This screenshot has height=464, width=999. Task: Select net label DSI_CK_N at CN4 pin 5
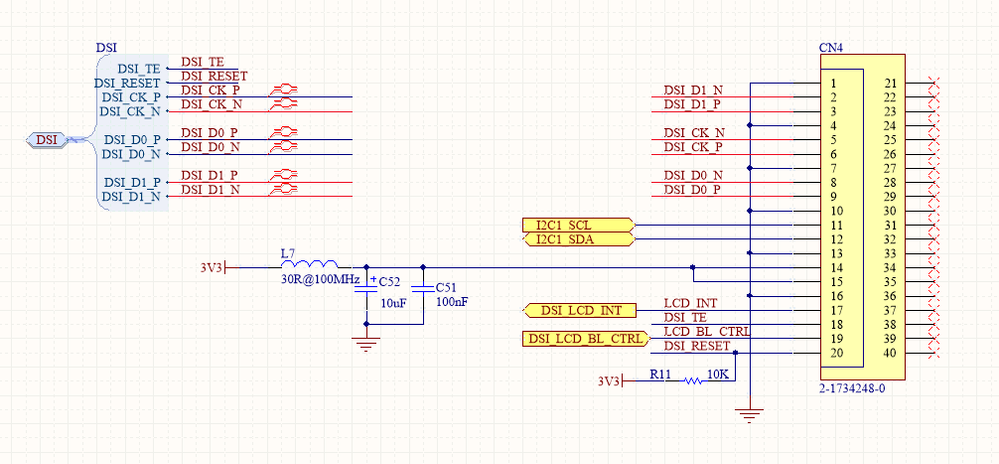(x=694, y=133)
